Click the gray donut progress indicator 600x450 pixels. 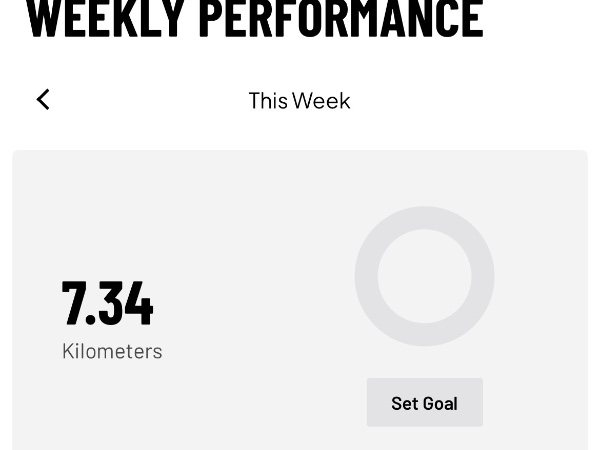pyautogui.click(x=365, y=276)
